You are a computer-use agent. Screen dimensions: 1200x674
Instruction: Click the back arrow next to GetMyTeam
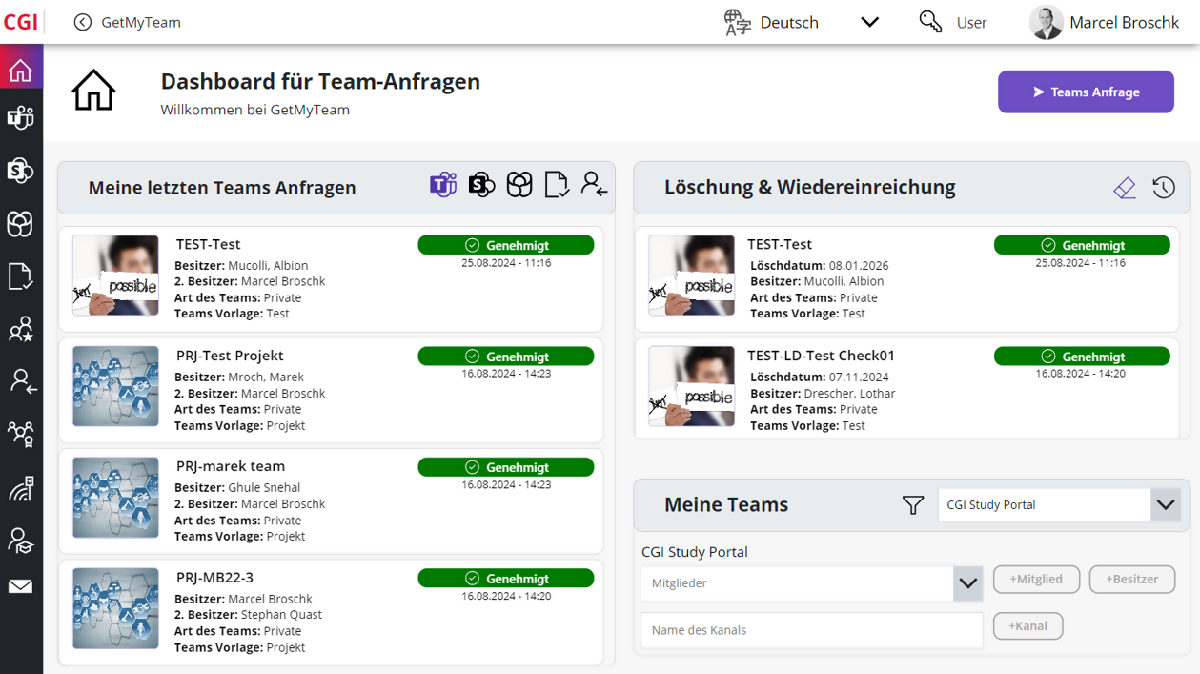(x=83, y=22)
